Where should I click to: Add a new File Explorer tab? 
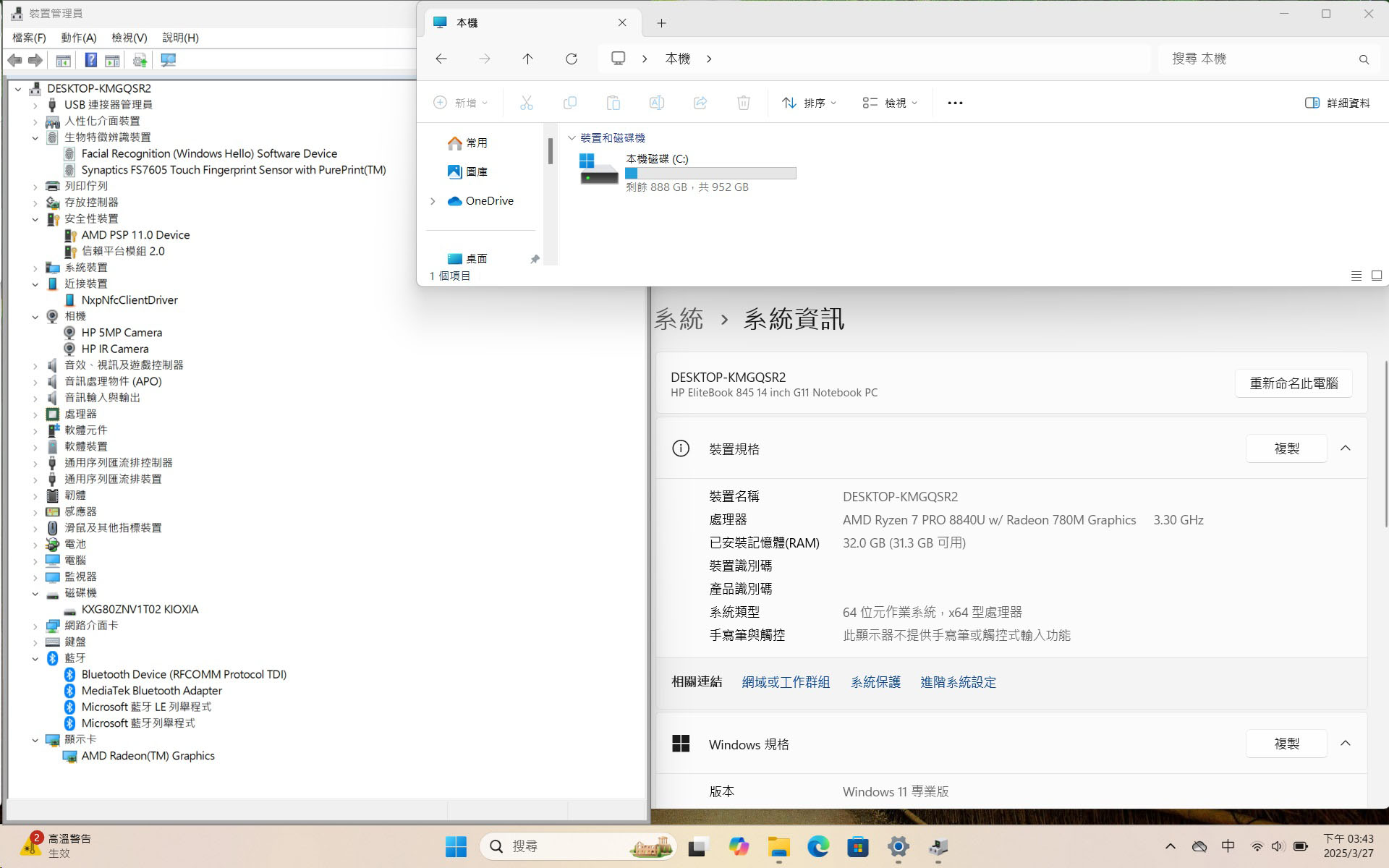661,23
